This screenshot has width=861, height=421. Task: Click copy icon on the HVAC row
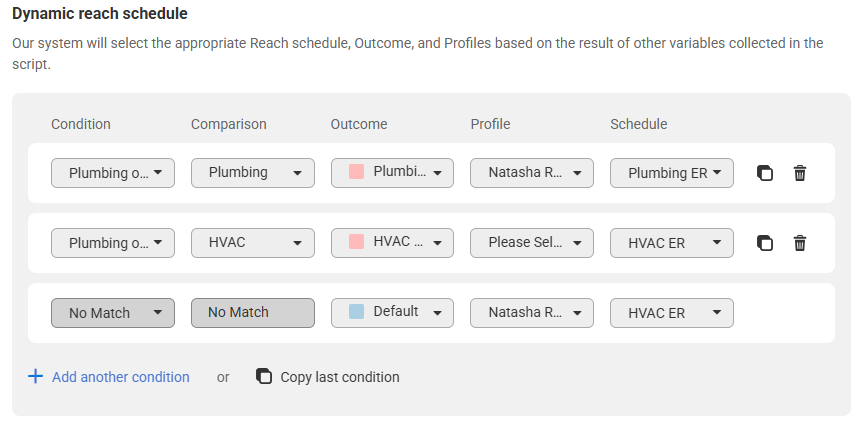pyautogui.click(x=764, y=243)
